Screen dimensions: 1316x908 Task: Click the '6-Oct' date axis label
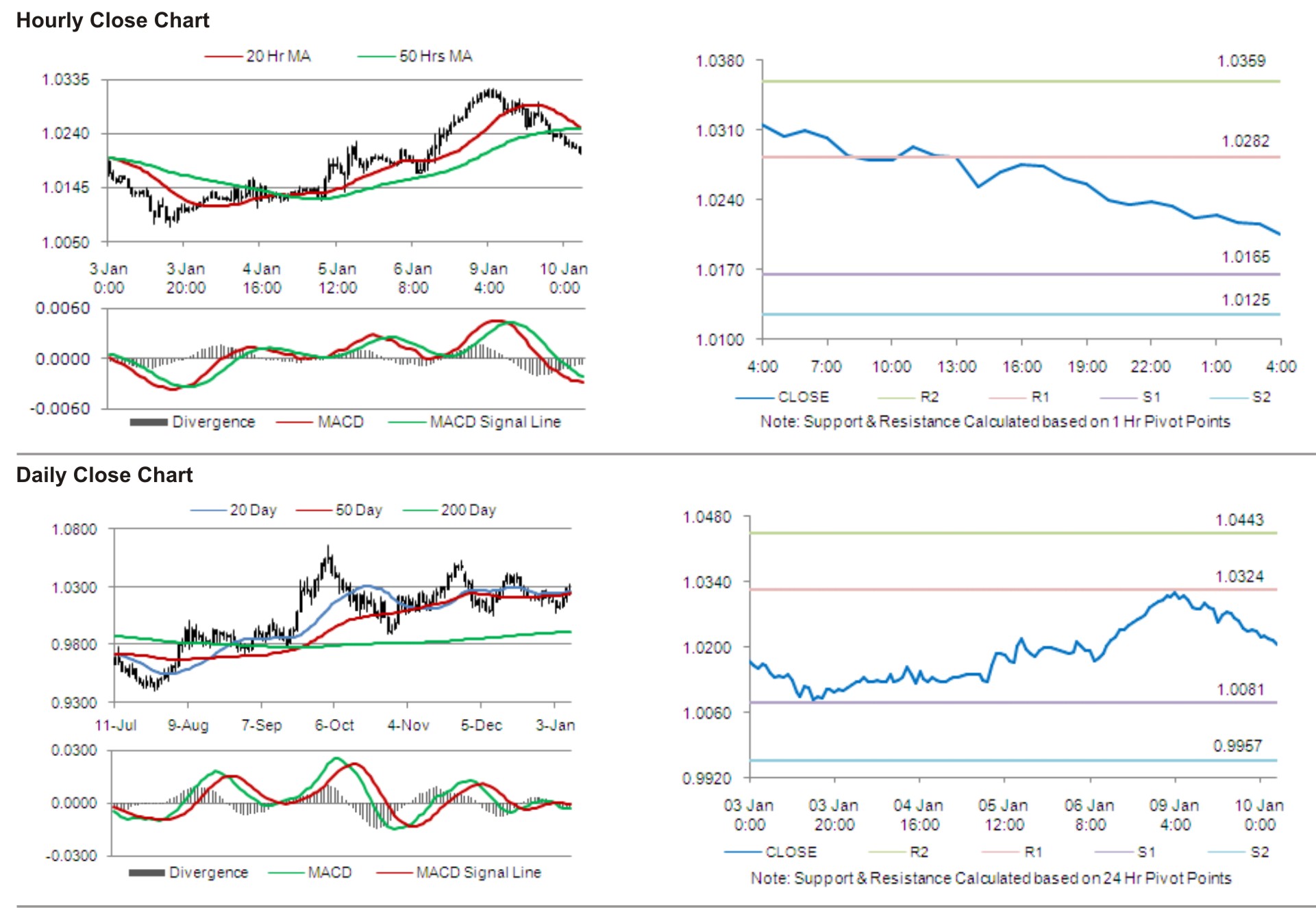point(334,725)
